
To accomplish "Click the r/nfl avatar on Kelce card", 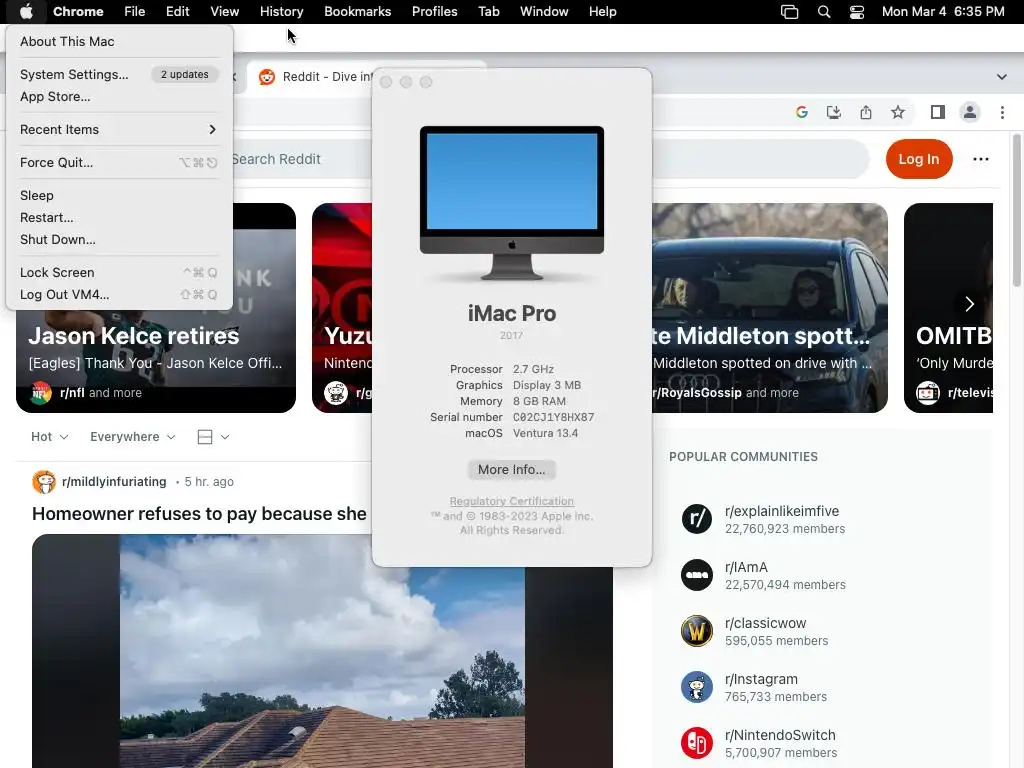I will [41, 392].
